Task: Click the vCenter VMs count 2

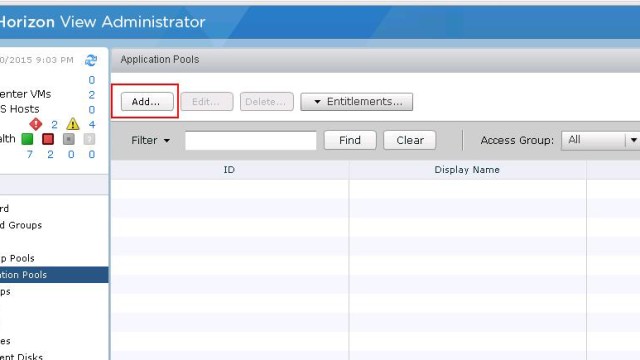Action: click(x=91, y=95)
